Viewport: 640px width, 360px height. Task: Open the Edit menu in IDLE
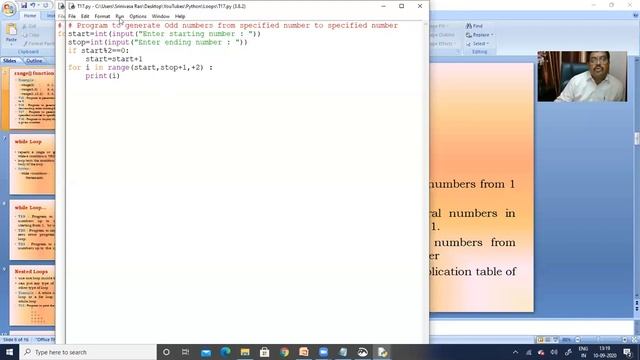click(x=85, y=16)
